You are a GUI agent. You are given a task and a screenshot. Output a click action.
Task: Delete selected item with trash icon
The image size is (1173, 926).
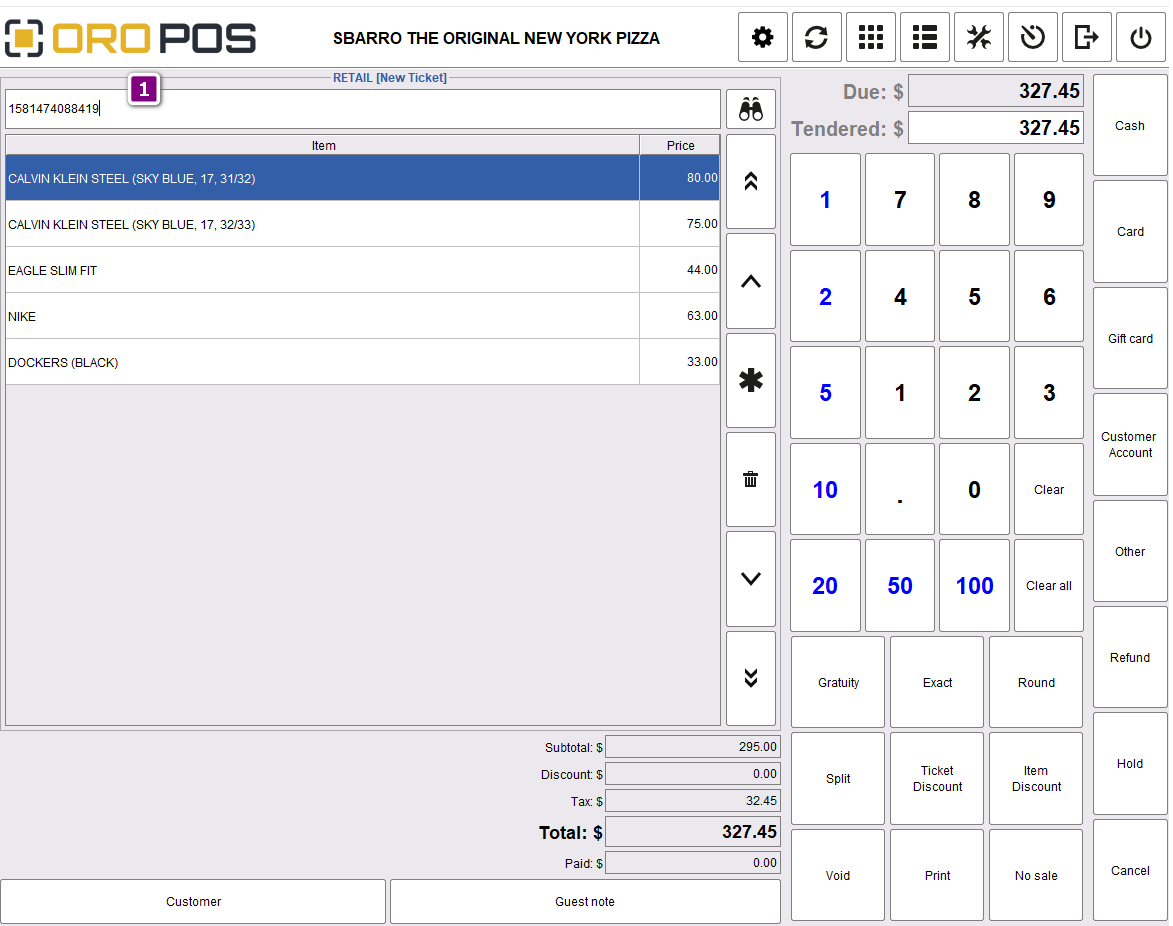pos(750,479)
